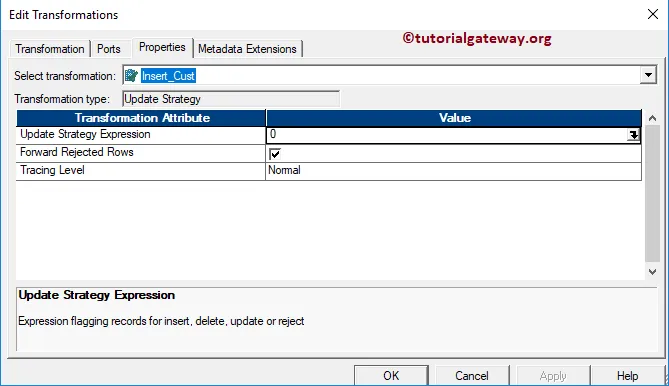
Task: Select the Forward Rejected Rows attribute row
Action: (141, 153)
